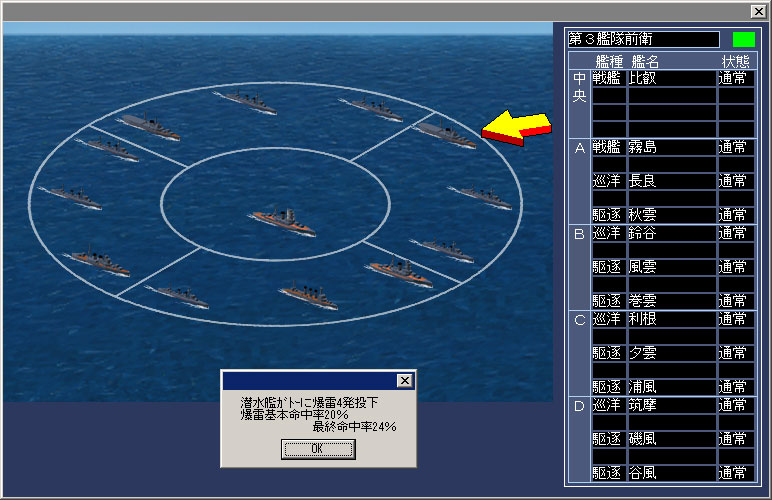Click the 巡洋 type cell beside 長良

609,181
